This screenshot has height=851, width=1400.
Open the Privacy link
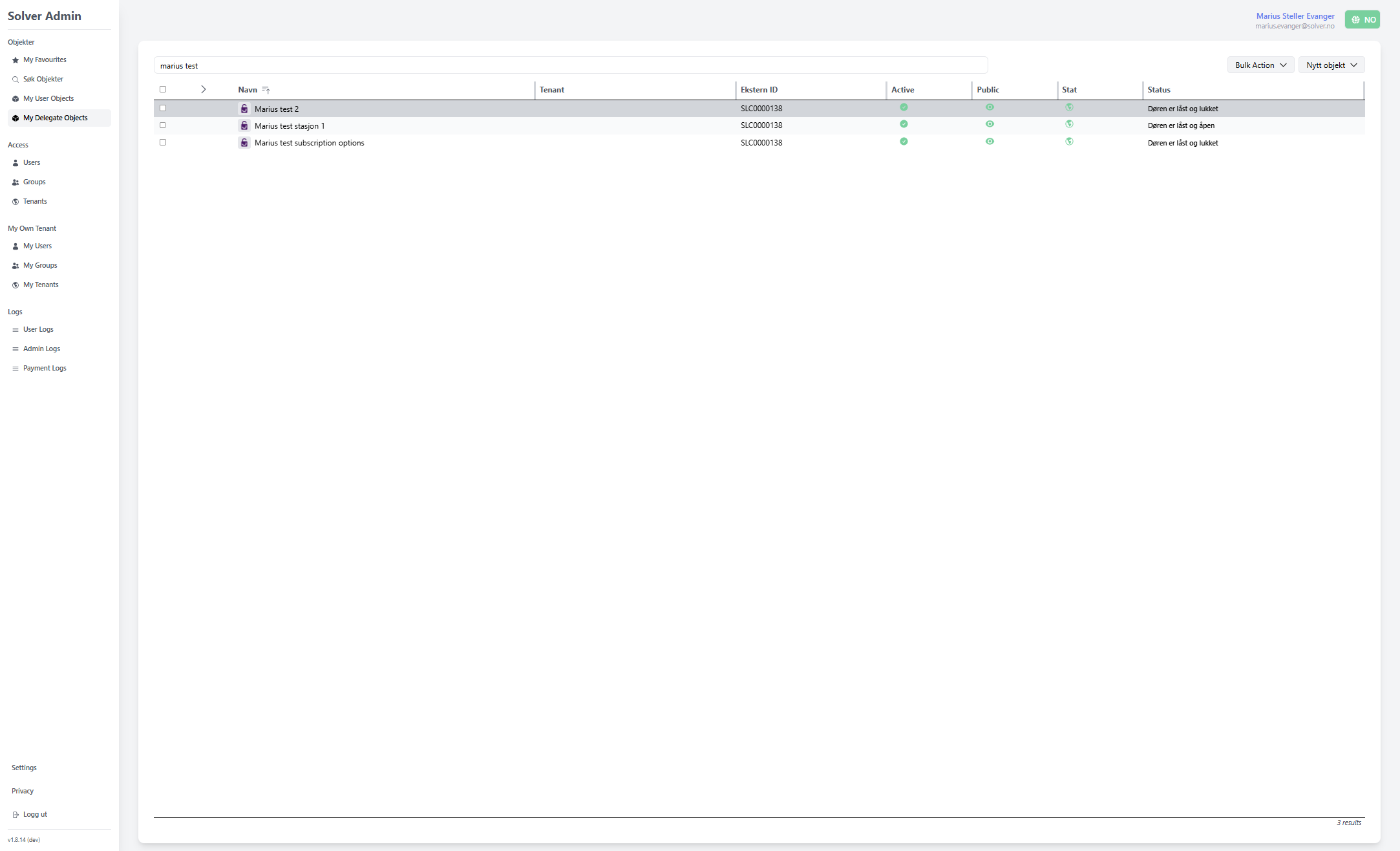(x=23, y=792)
